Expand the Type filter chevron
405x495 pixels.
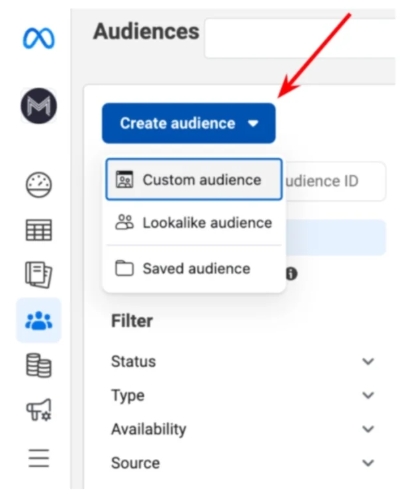click(x=368, y=395)
